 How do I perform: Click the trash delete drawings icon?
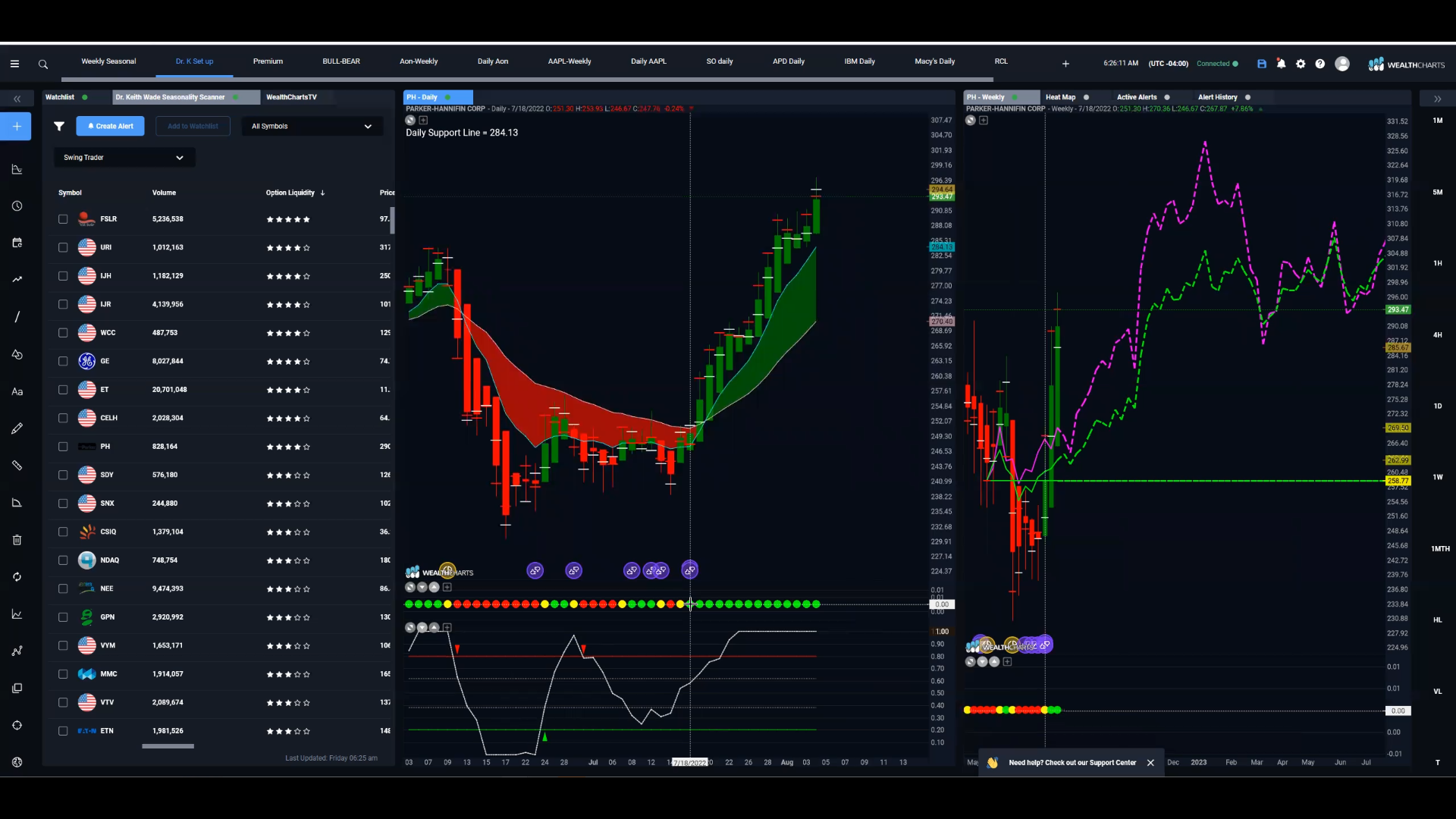[17, 540]
